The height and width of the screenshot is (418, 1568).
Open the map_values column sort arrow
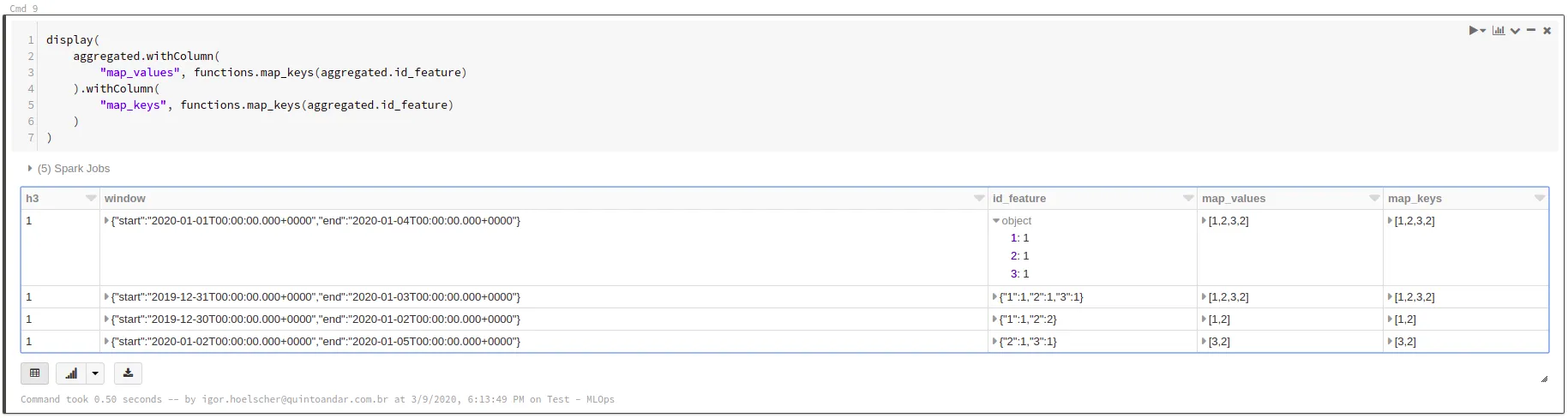[x=1373, y=199]
